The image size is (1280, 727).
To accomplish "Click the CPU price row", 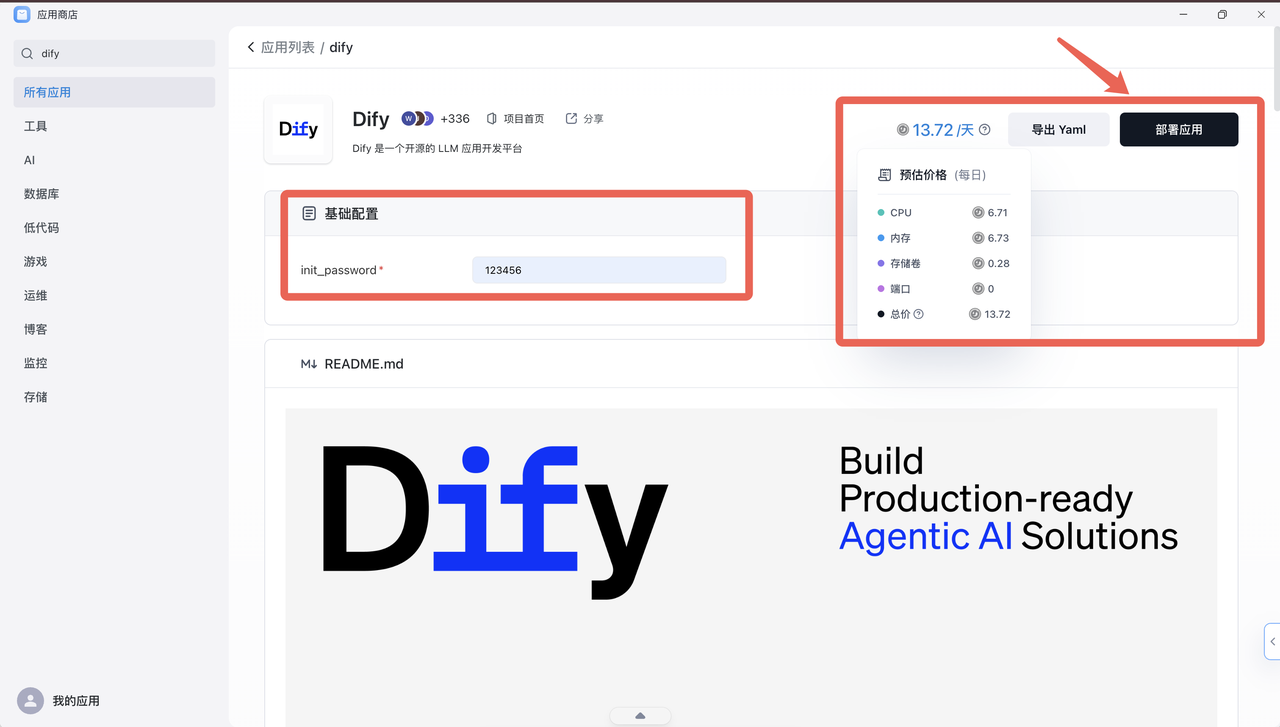I will (943, 213).
